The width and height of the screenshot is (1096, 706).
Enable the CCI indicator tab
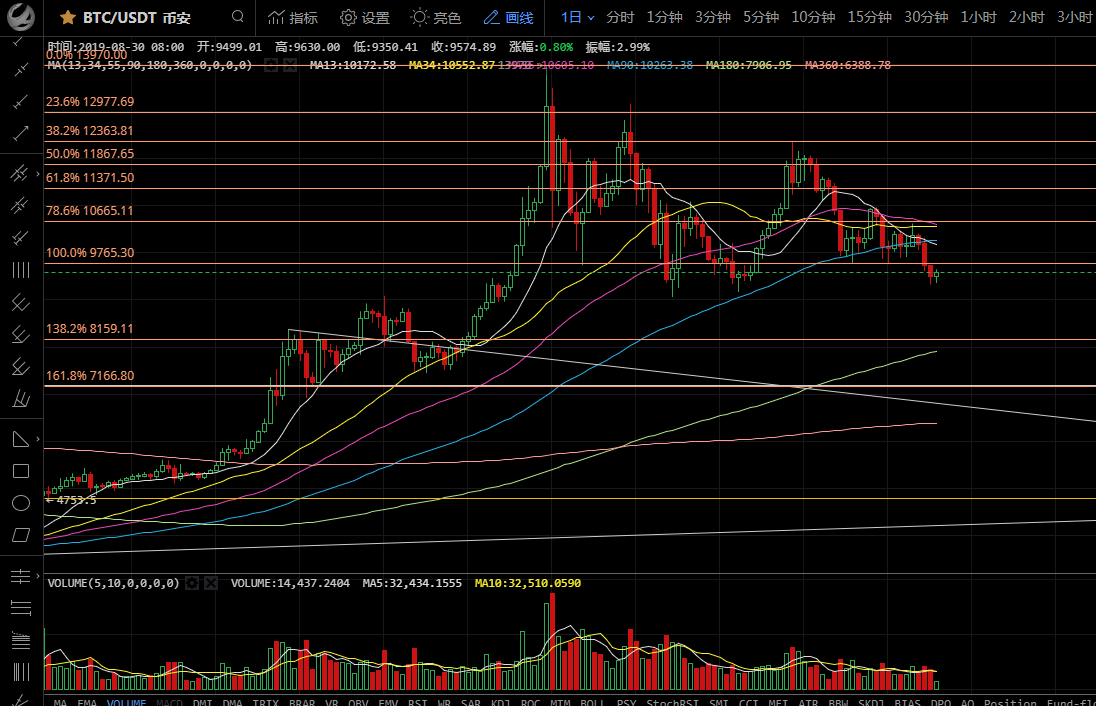click(749, 702)
